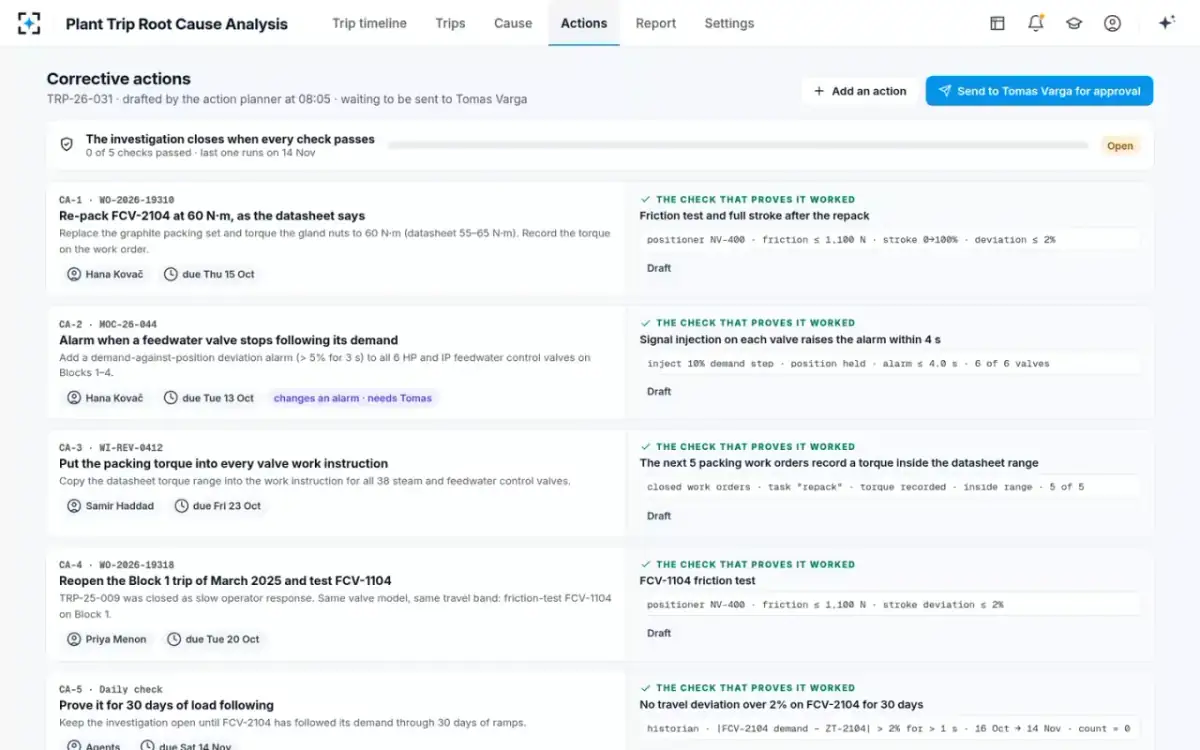Click the 'closed work orders' check criteria line

coord(890,488)
